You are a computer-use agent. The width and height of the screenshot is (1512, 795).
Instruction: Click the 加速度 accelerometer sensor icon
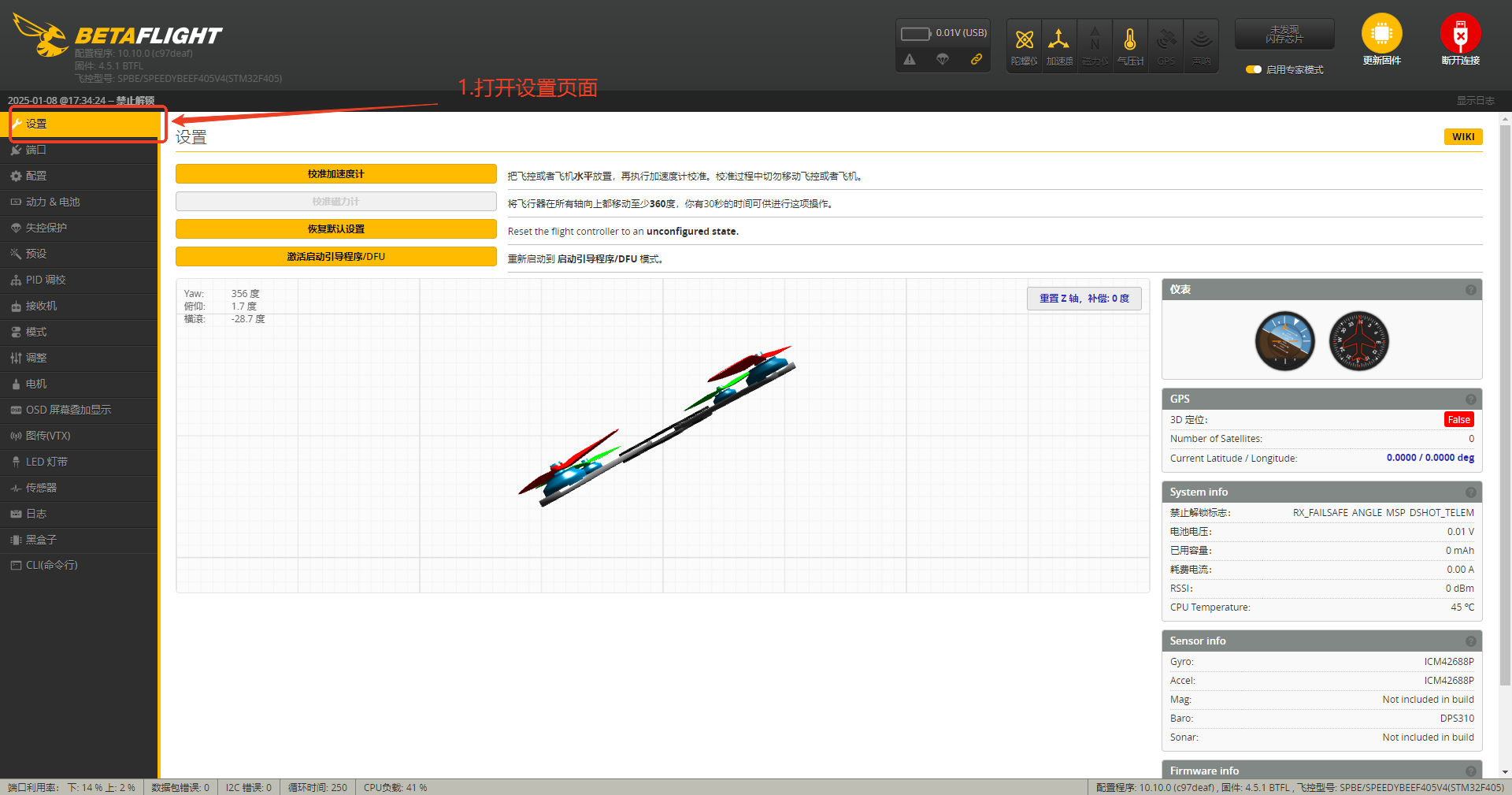click(1059, 46)
